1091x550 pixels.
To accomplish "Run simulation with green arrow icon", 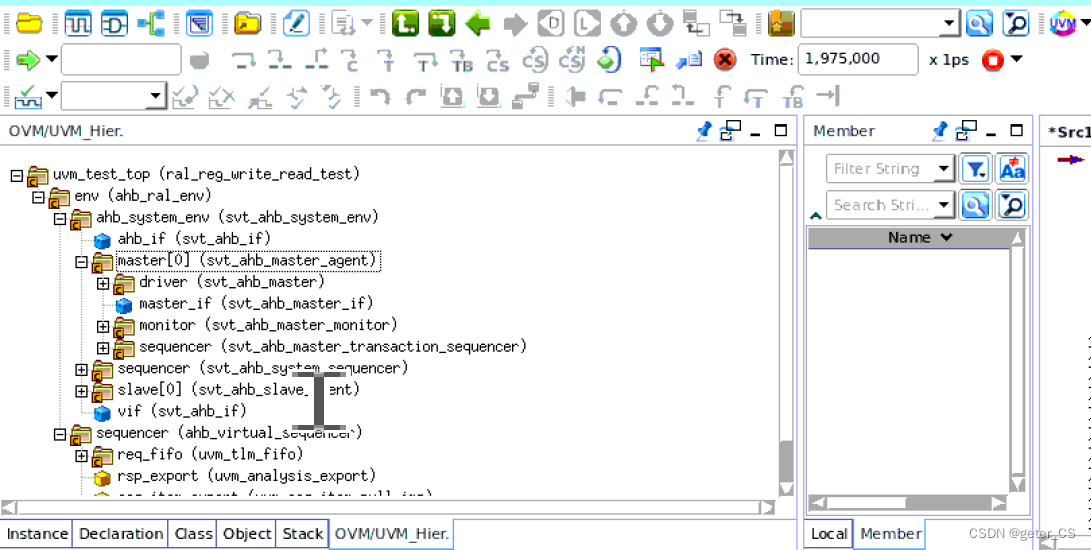I will click(x=28, y=60).
